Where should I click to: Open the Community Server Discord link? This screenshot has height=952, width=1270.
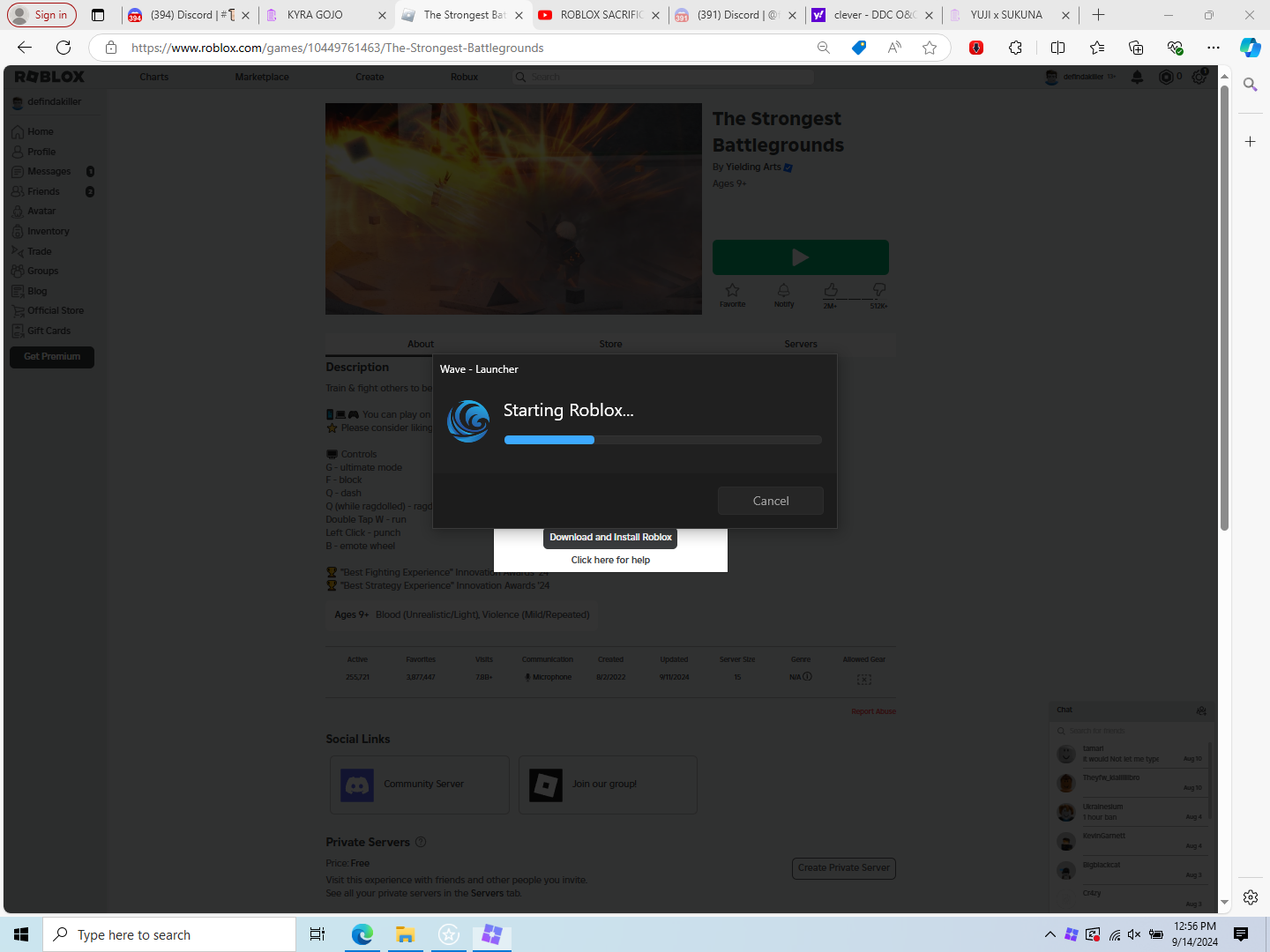pyautogui.click(x=420, y=784)
